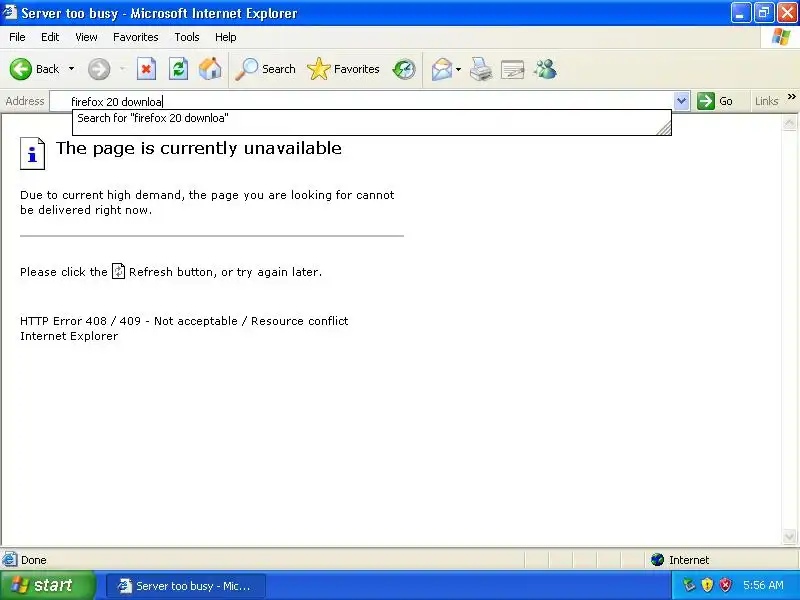Open the Back history dropdown arrow
Screen dimensions: 800x600
tap(71, 69)
